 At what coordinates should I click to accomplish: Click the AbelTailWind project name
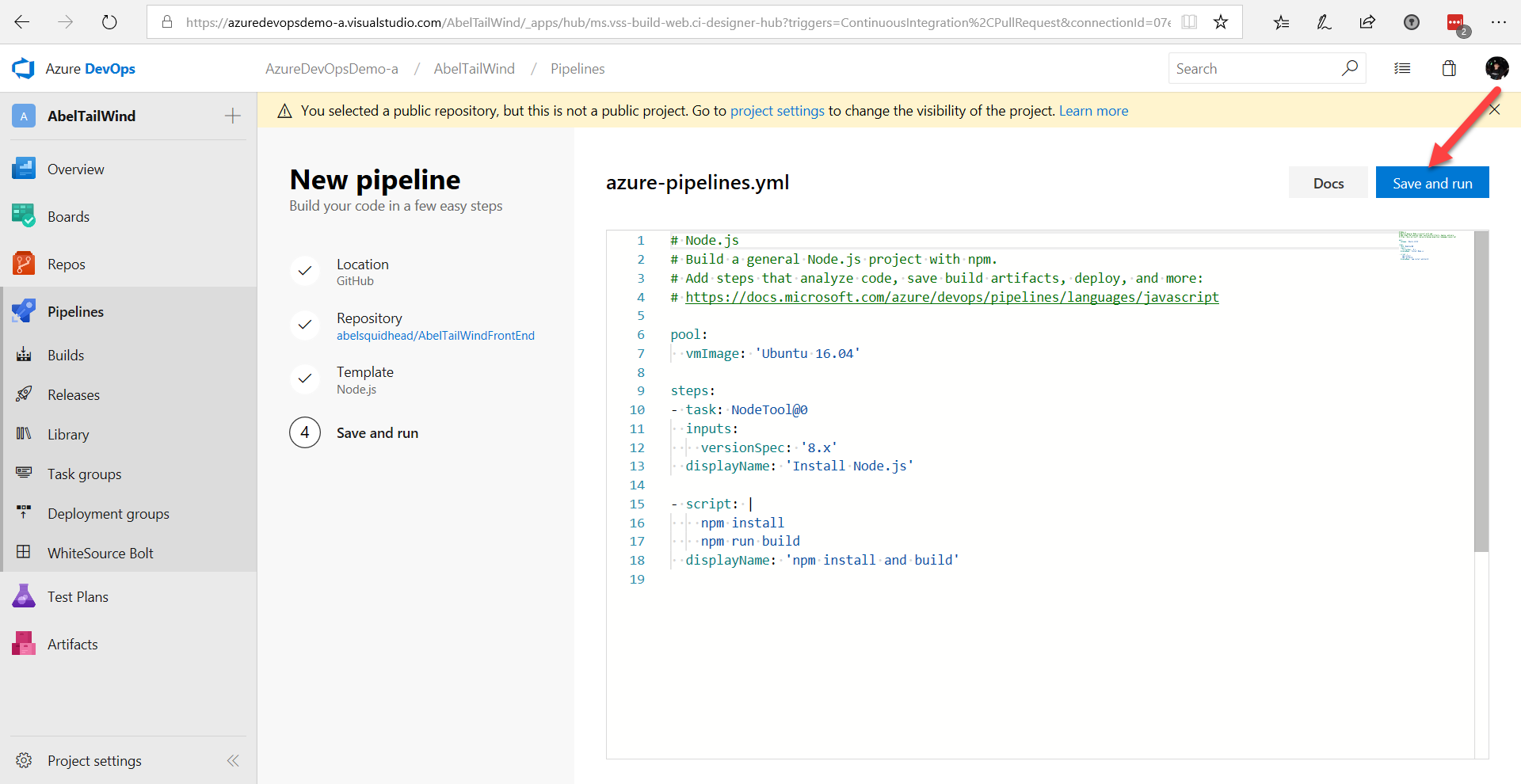click(91, 116)
